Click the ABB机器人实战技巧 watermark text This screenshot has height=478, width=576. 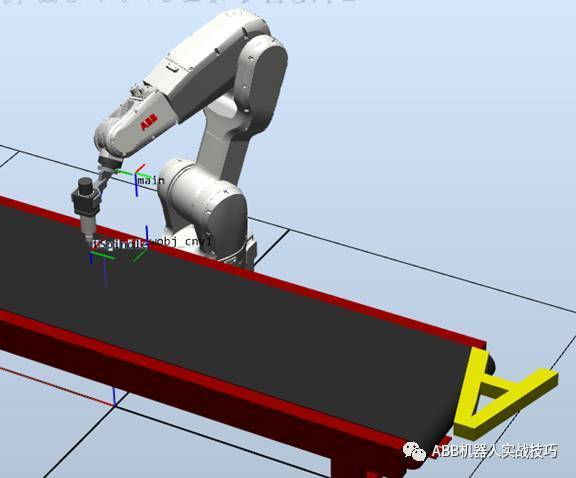click(494, 451)
